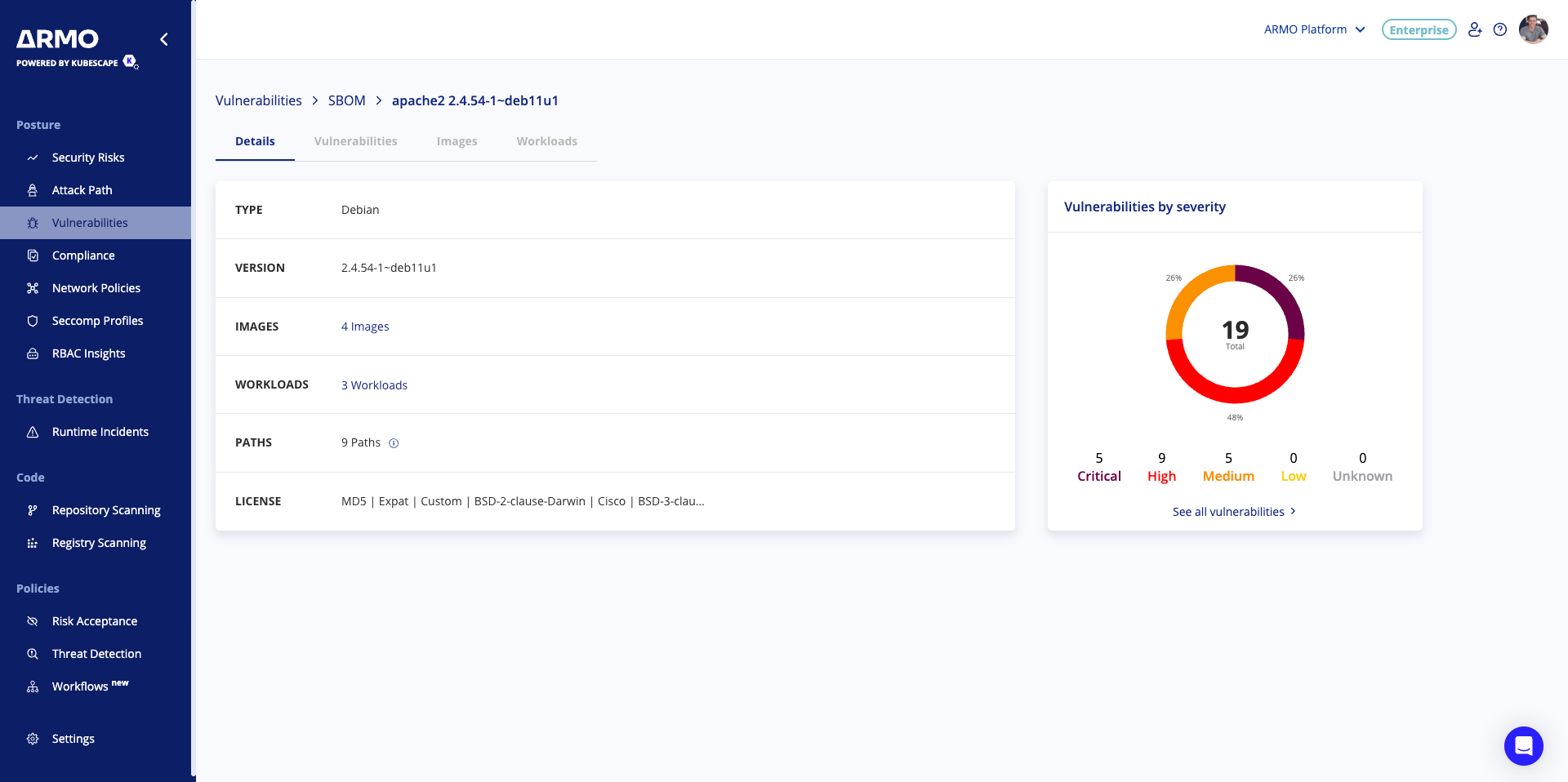1568x782 pixels.
Task: Click the 9 Paths value
Action: click(x=361, y=442)
